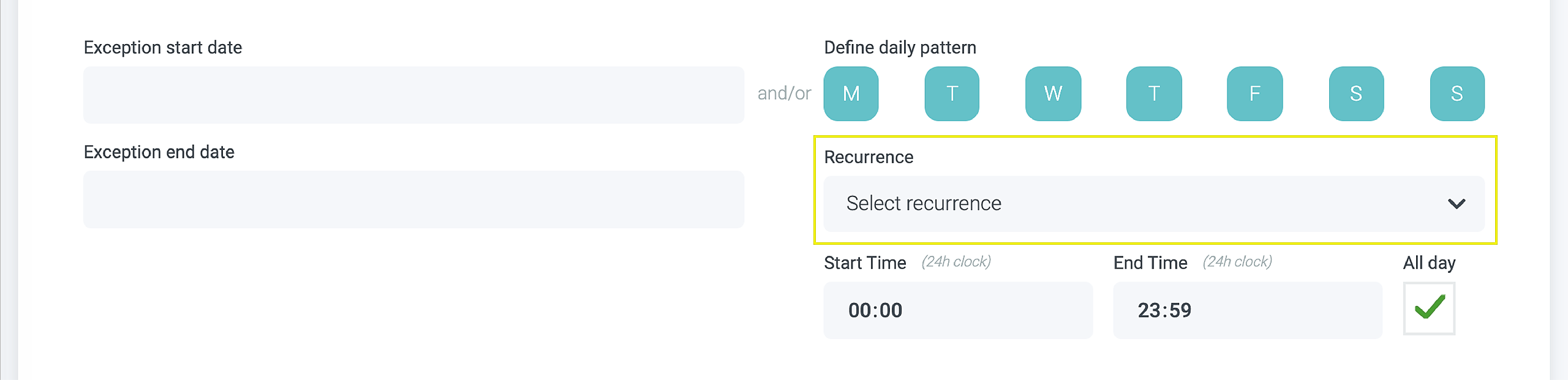Screen dimensions: 1568x380
Task: Toggle Sunday, the last S button
Action: [x=1457, y=94]
